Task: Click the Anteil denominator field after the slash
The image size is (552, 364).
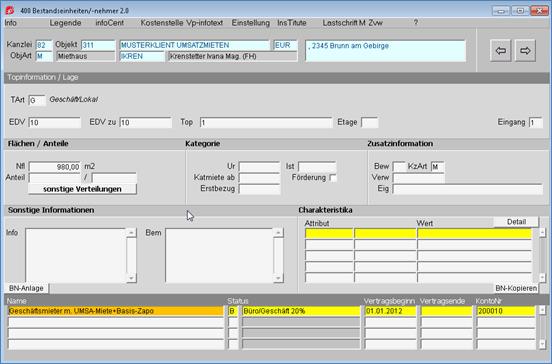Action: click(x=114, y=177)
